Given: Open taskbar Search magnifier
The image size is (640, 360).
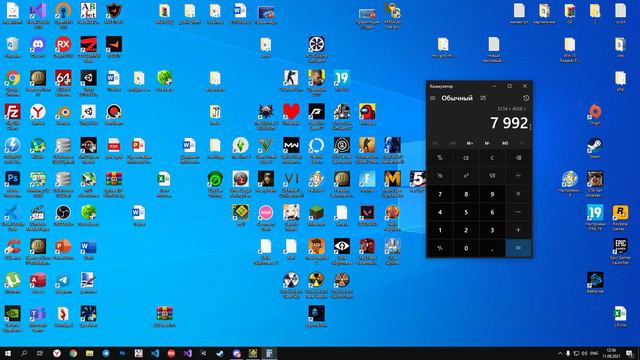Looking at the screenshot, I should 24,353.
